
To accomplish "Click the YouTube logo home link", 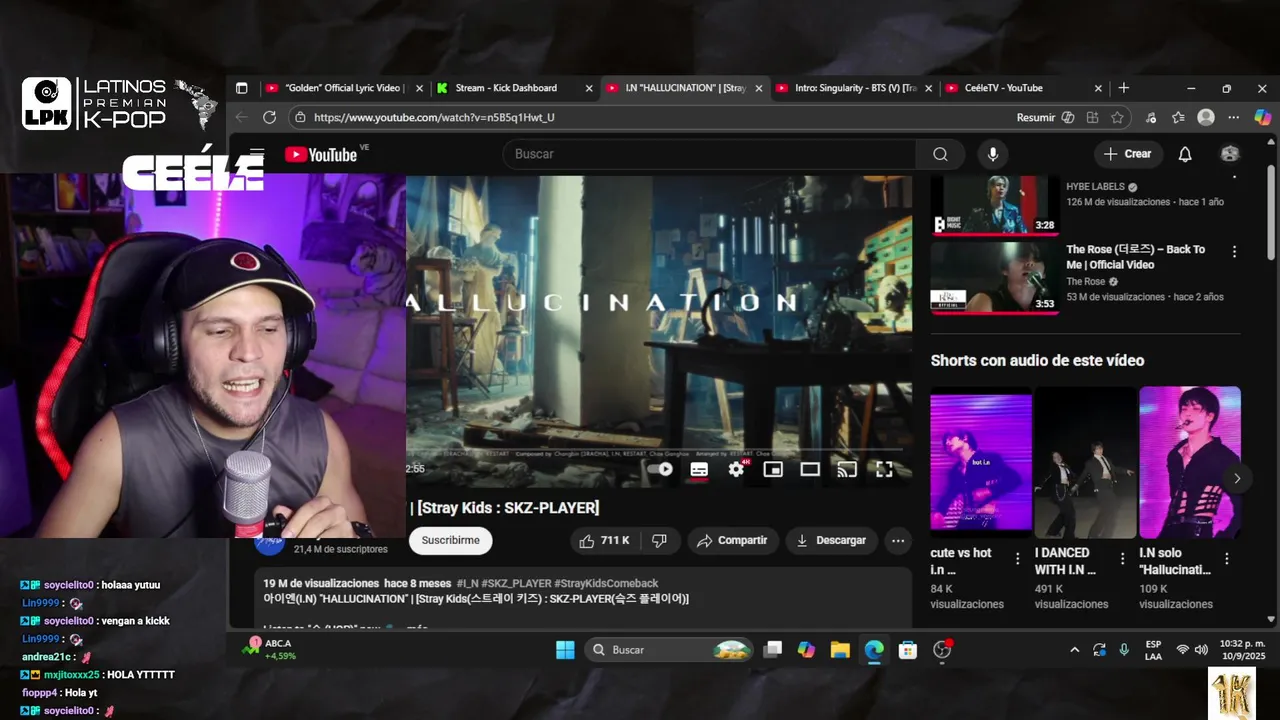I will [320, 154].
